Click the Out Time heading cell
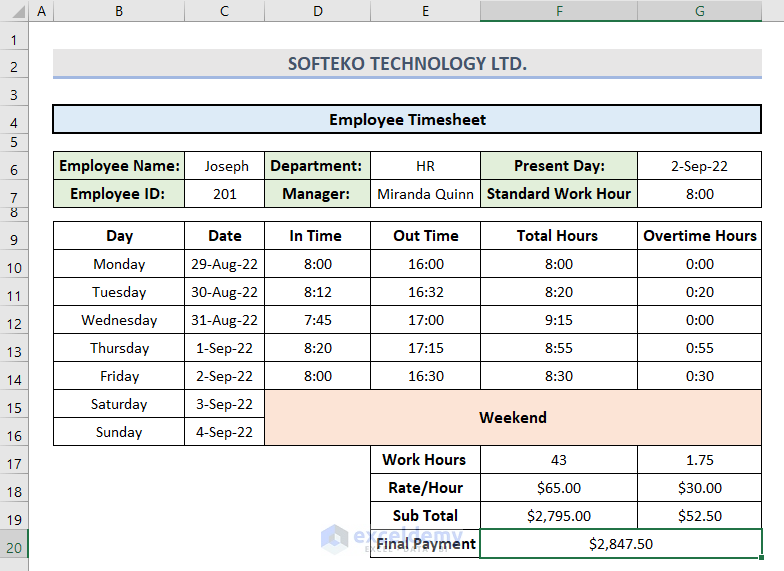 (x=426, y=236)
